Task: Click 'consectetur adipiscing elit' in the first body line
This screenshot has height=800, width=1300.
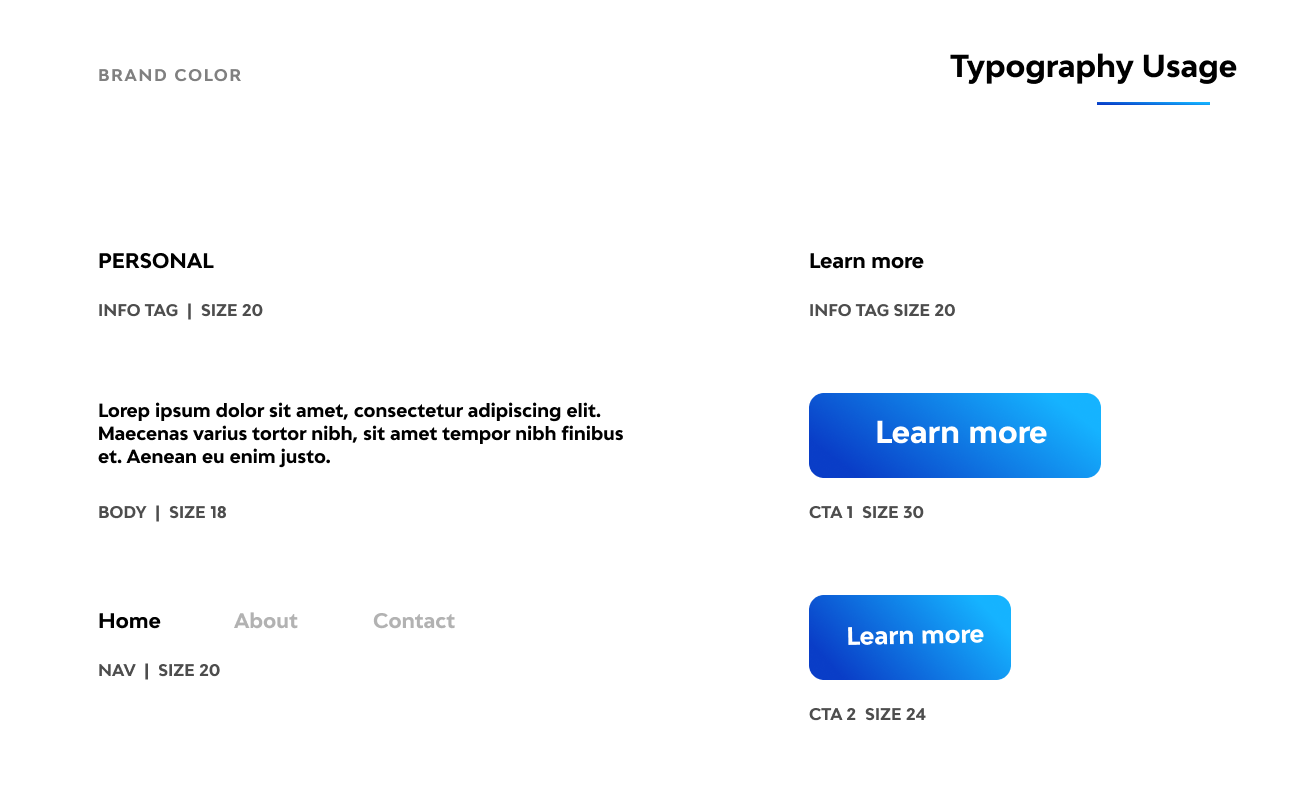Action: click(477, 411)
